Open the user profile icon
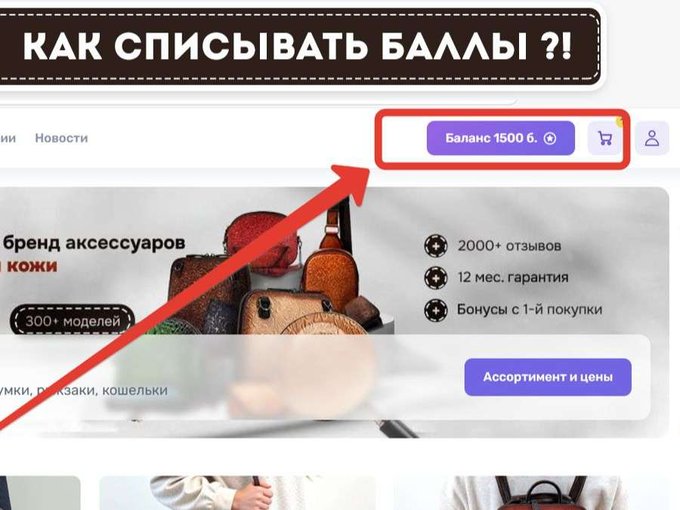 pyautogui.click(x=652, y=138)
